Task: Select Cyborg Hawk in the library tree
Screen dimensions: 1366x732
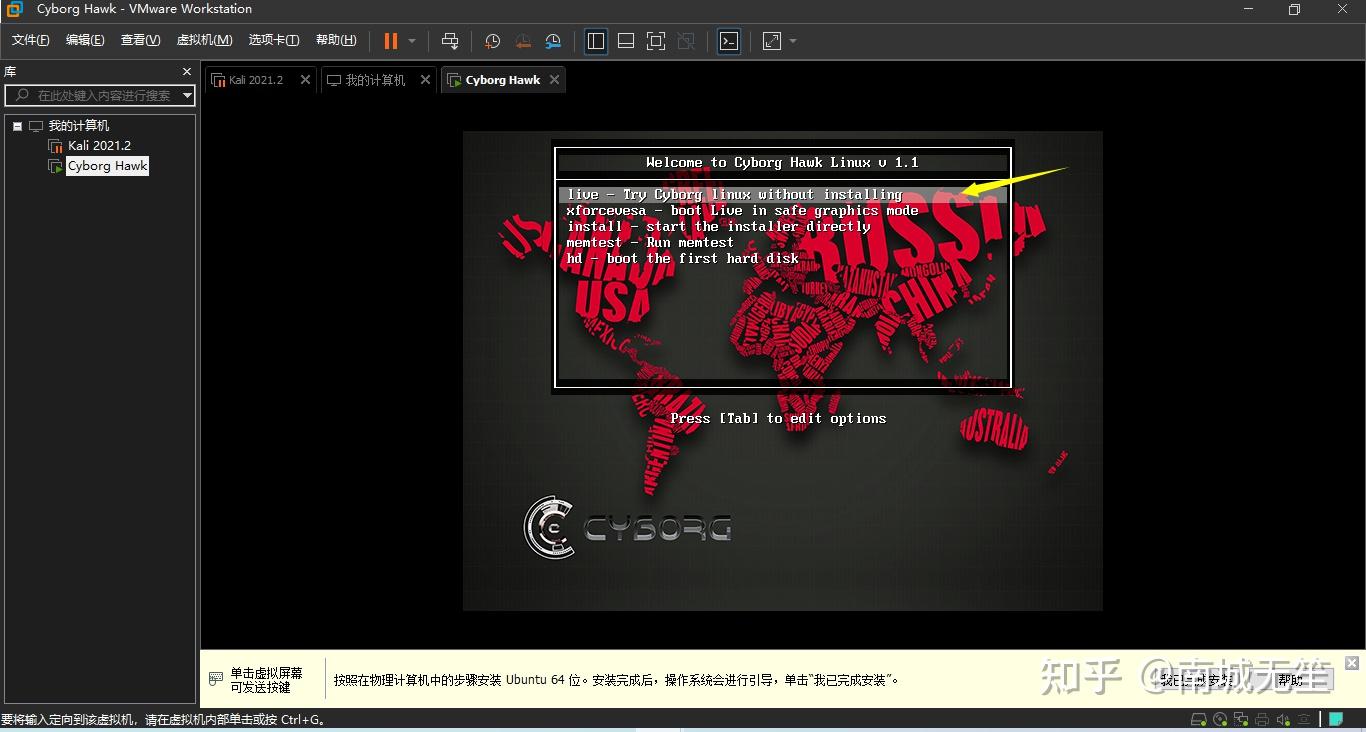Action: (x=107, y=166)
